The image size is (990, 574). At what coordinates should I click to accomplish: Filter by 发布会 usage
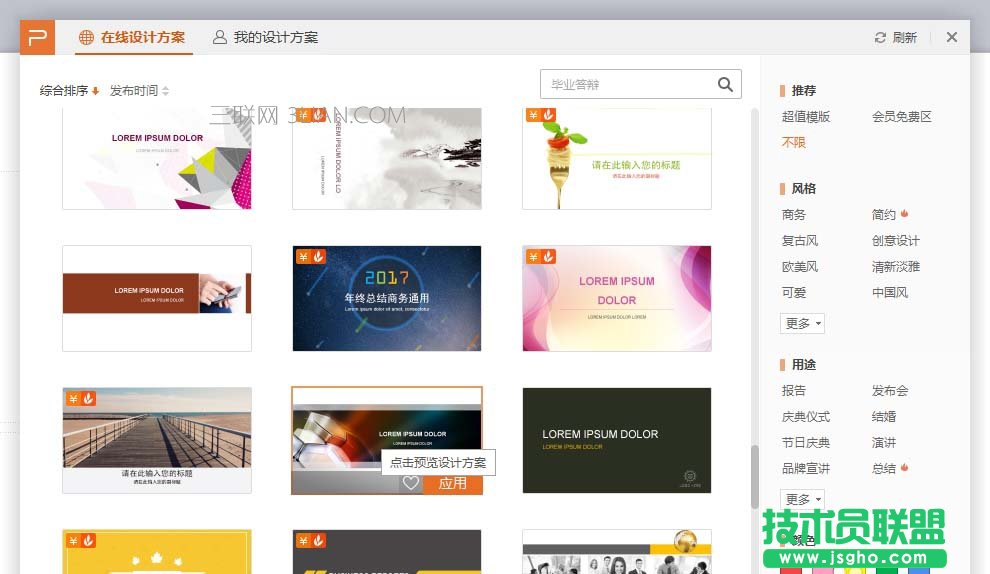tap(890, 390)
